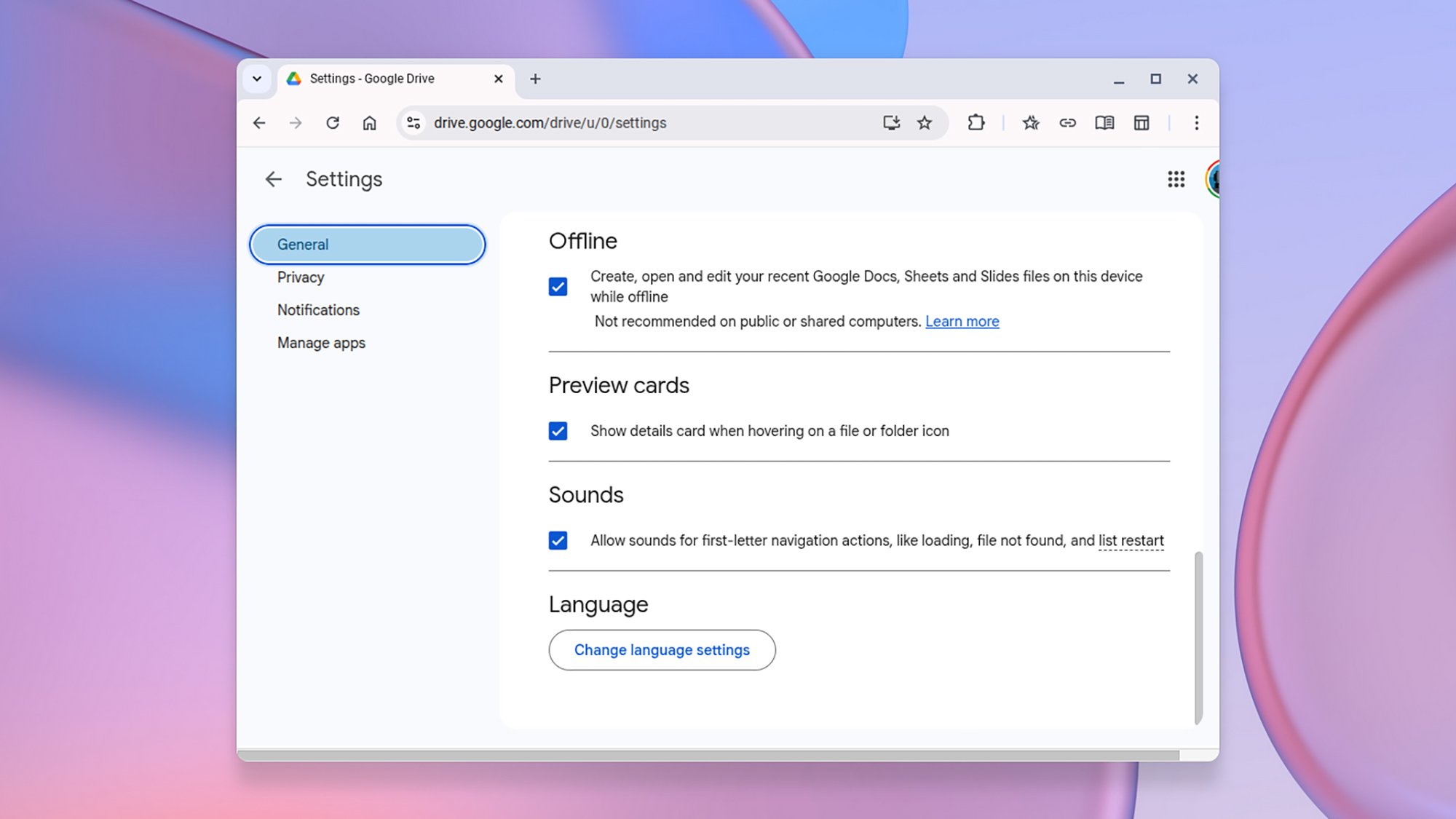The height and width of the screenshot is (819, 1456).
Task: Click Change language settings button
Action: [x=662, y=650]
